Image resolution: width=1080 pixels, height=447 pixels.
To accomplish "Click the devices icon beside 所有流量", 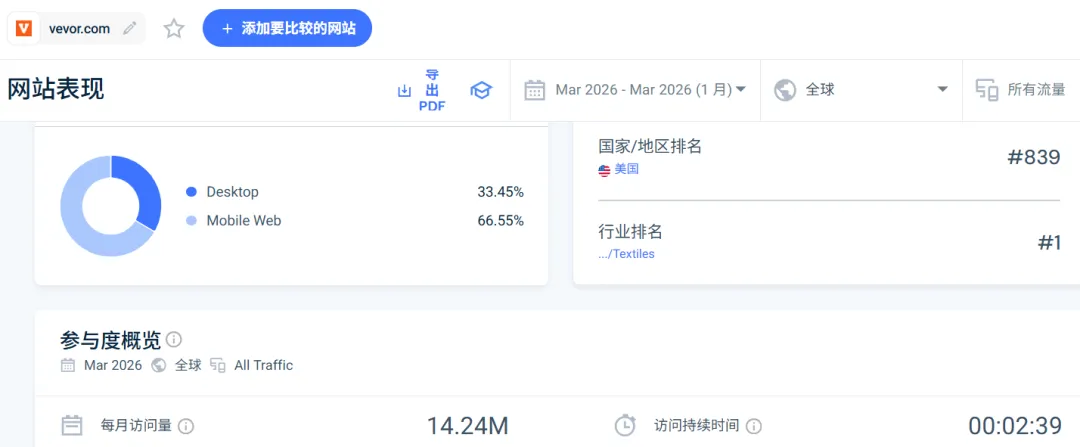I will [x=987, y=90].
